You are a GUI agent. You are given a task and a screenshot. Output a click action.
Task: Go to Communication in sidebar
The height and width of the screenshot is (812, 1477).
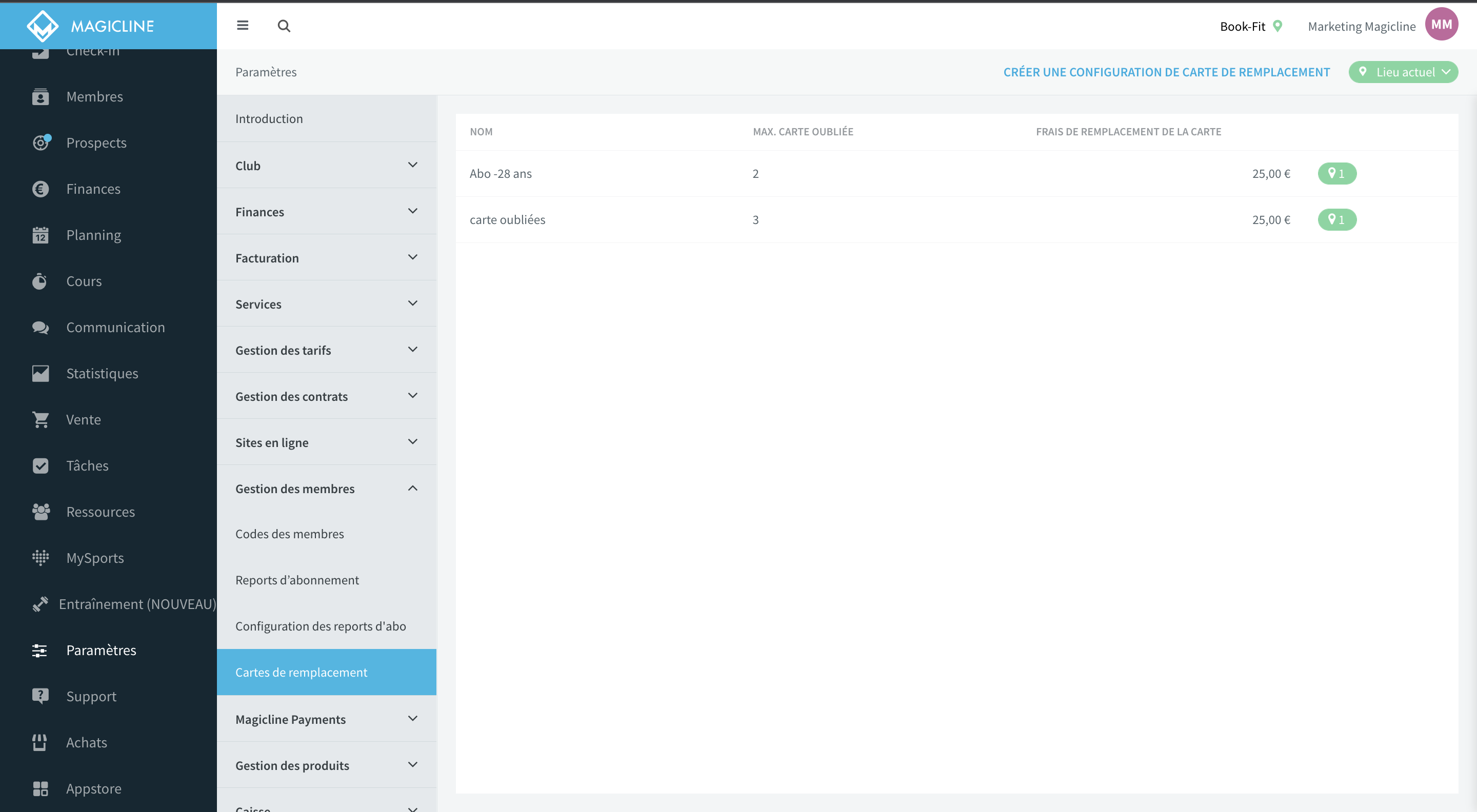[115, 327]
